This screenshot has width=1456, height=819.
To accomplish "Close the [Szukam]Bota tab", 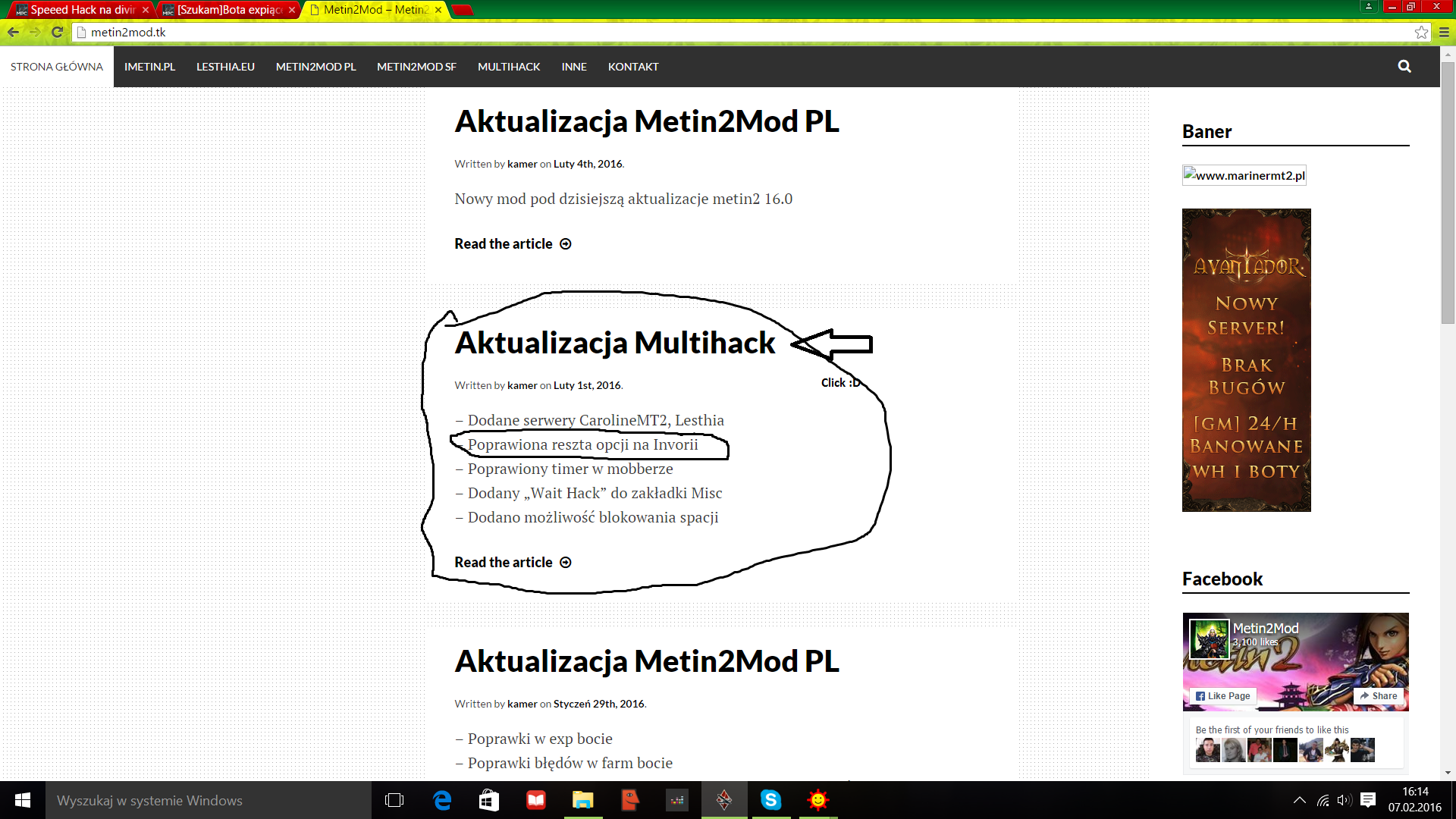I will [x=292, y=10].
